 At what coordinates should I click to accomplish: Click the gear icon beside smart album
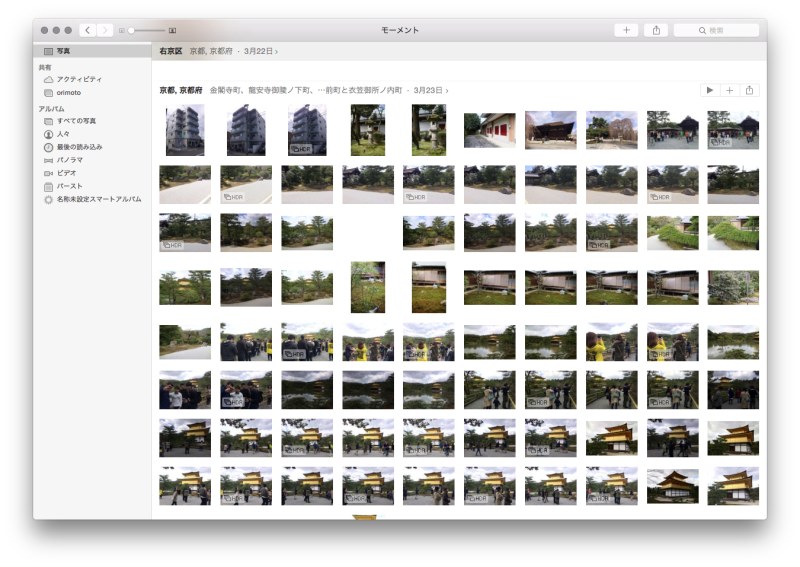pyautogui.click(x=48, y=200)
